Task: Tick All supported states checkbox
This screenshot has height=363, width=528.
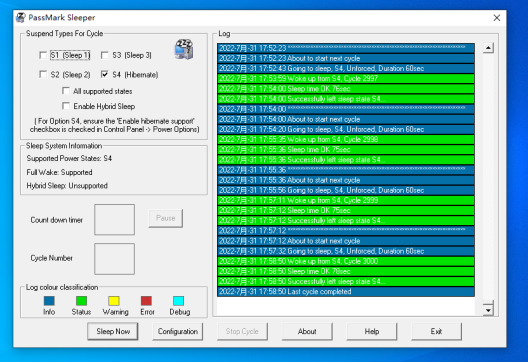Action: pyautogui.click(x=66, y=91)
